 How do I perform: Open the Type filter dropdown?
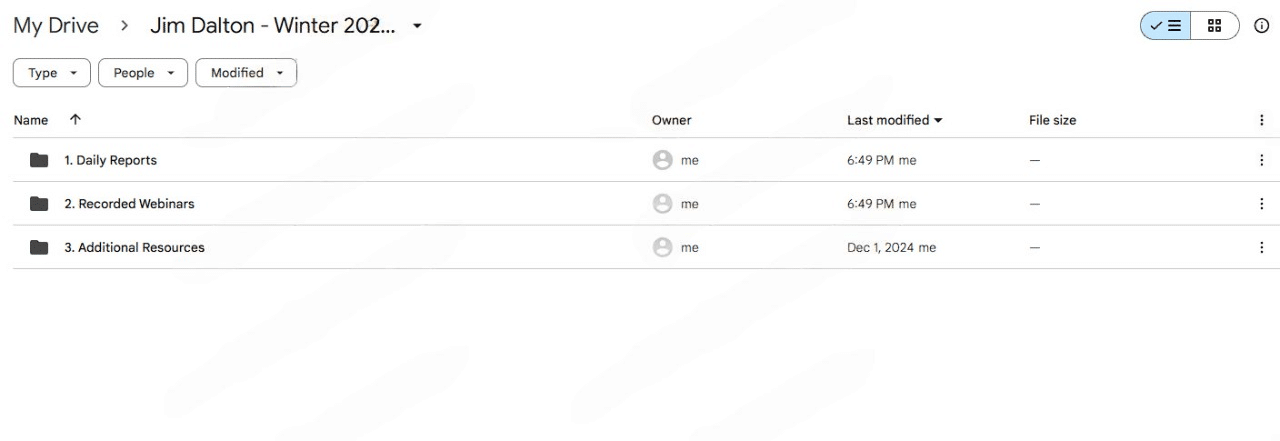(52, 73)
